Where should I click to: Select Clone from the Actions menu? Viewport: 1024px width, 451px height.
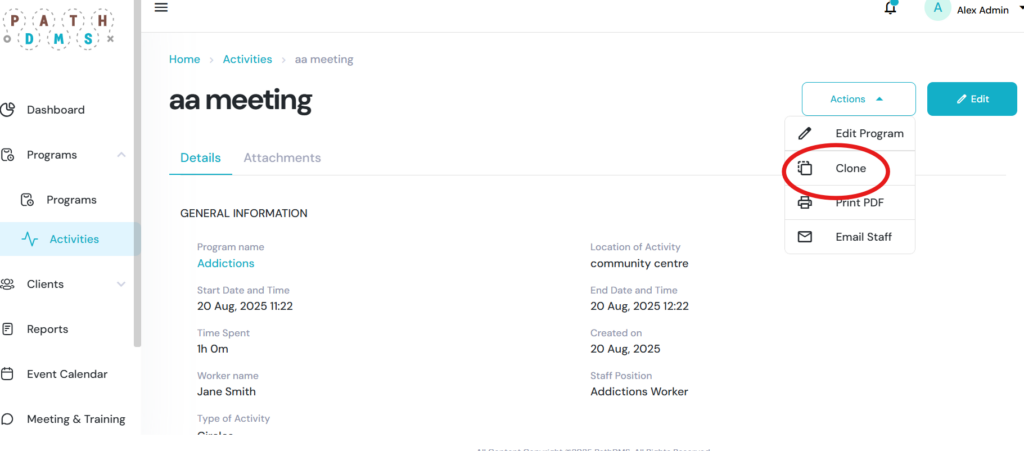(850, 169)
